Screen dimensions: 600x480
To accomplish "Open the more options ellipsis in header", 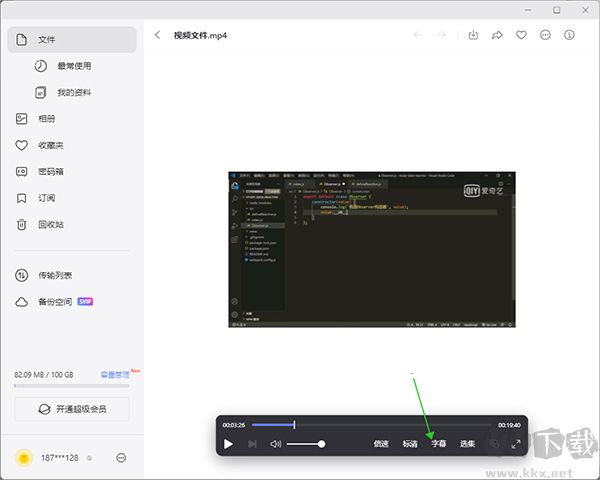I will click(545, 35).
